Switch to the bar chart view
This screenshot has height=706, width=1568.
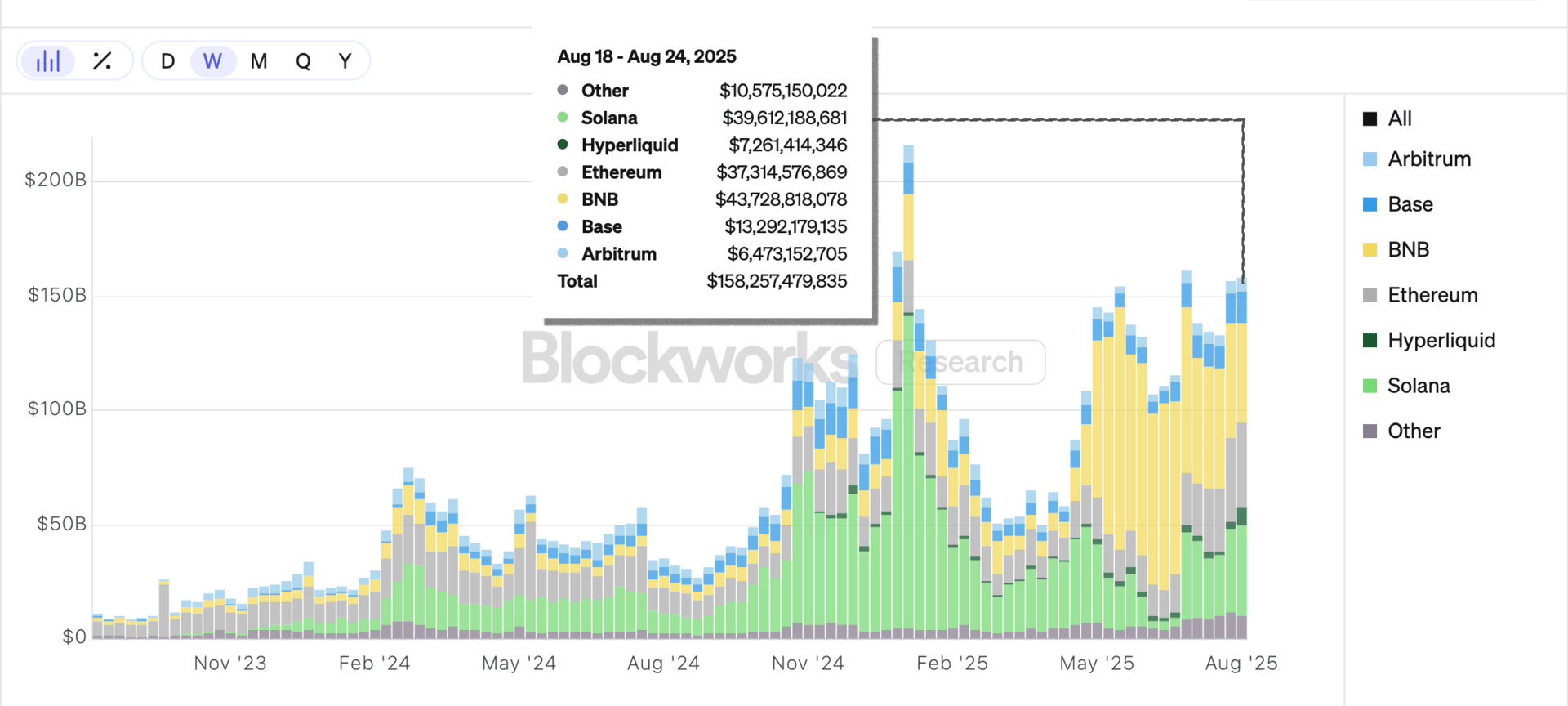48,61
